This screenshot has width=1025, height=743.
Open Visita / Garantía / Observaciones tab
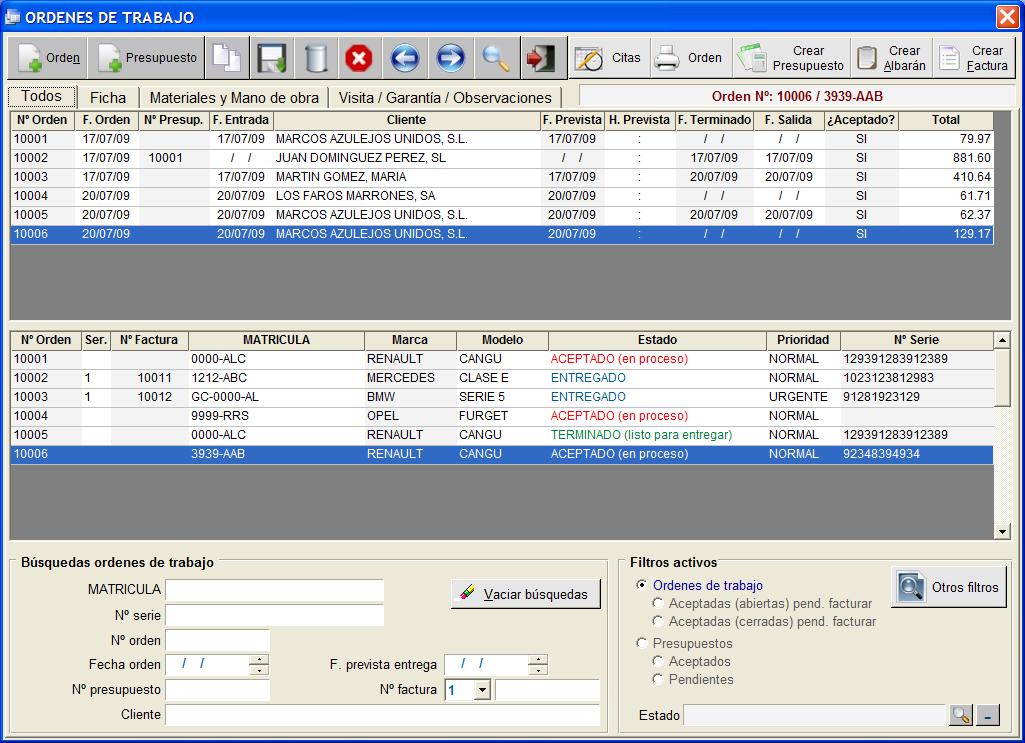(445, 98)
